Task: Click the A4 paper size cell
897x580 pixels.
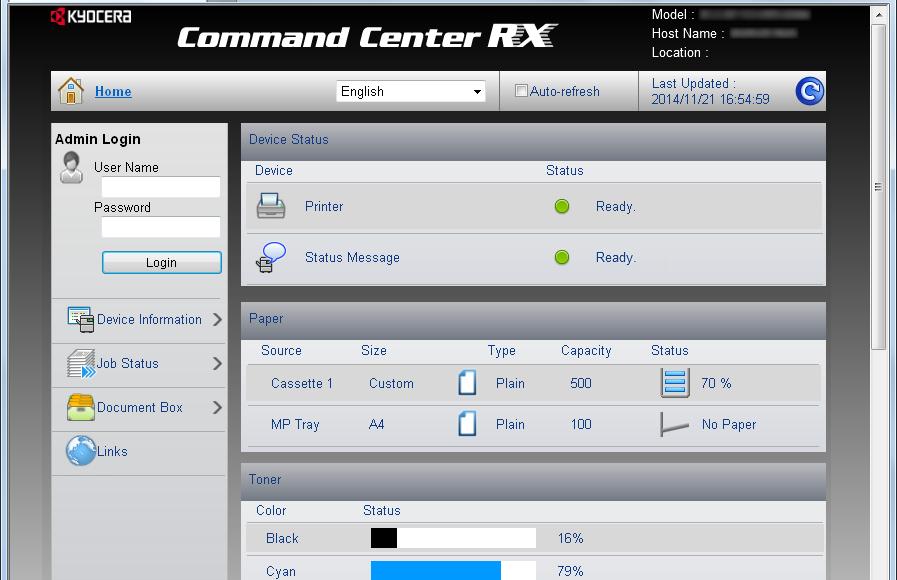Action: 376,424
